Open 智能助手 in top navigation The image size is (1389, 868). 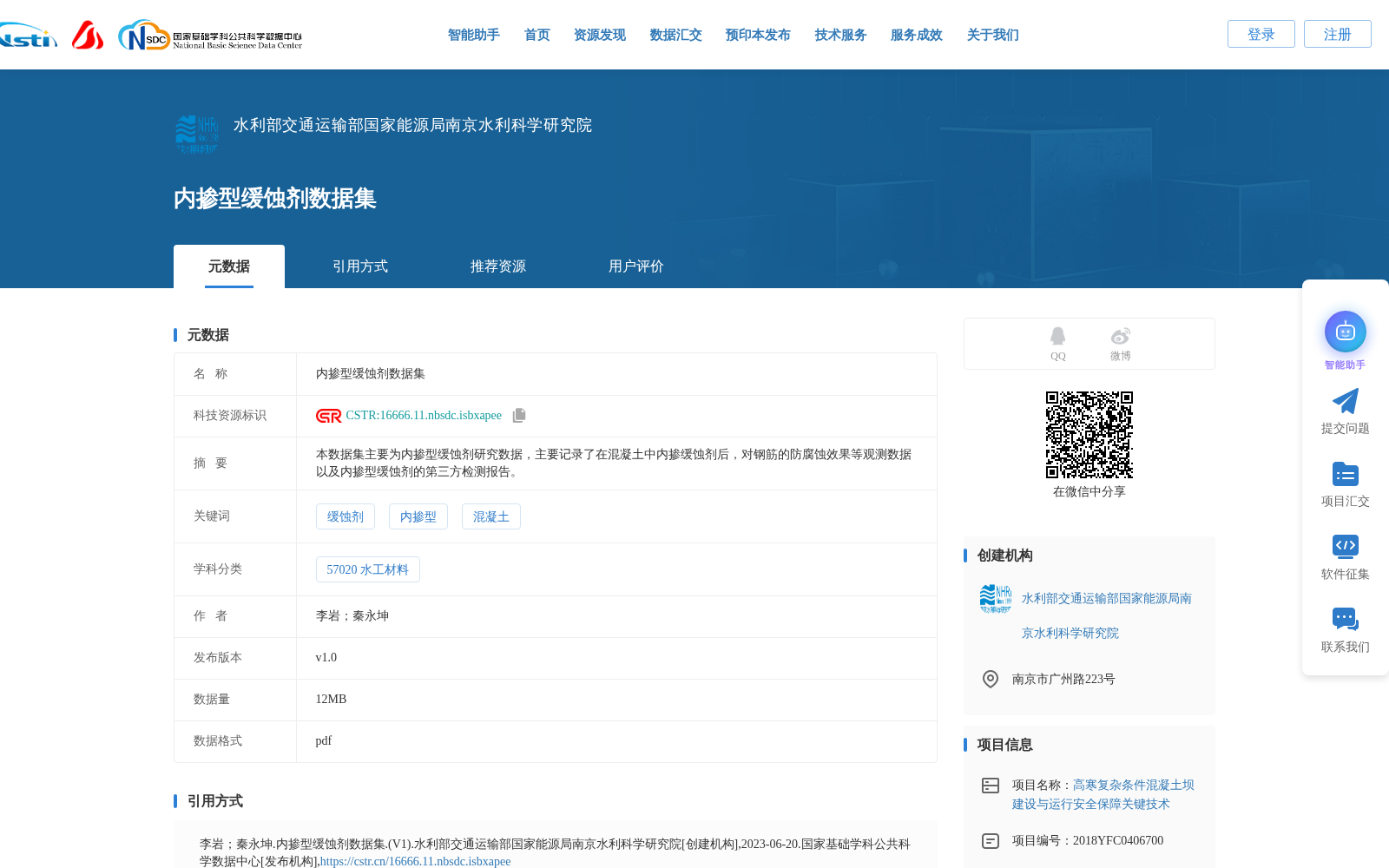coord(474,35)
